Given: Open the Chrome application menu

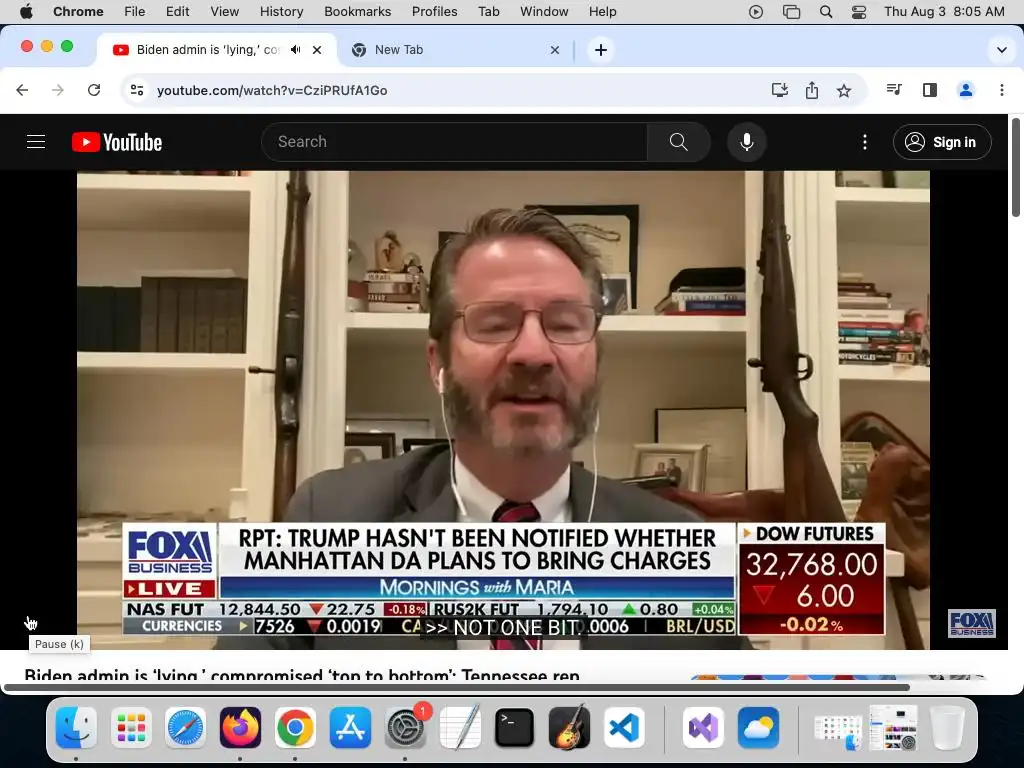Looking at the screenshot, I should [78, 12].
